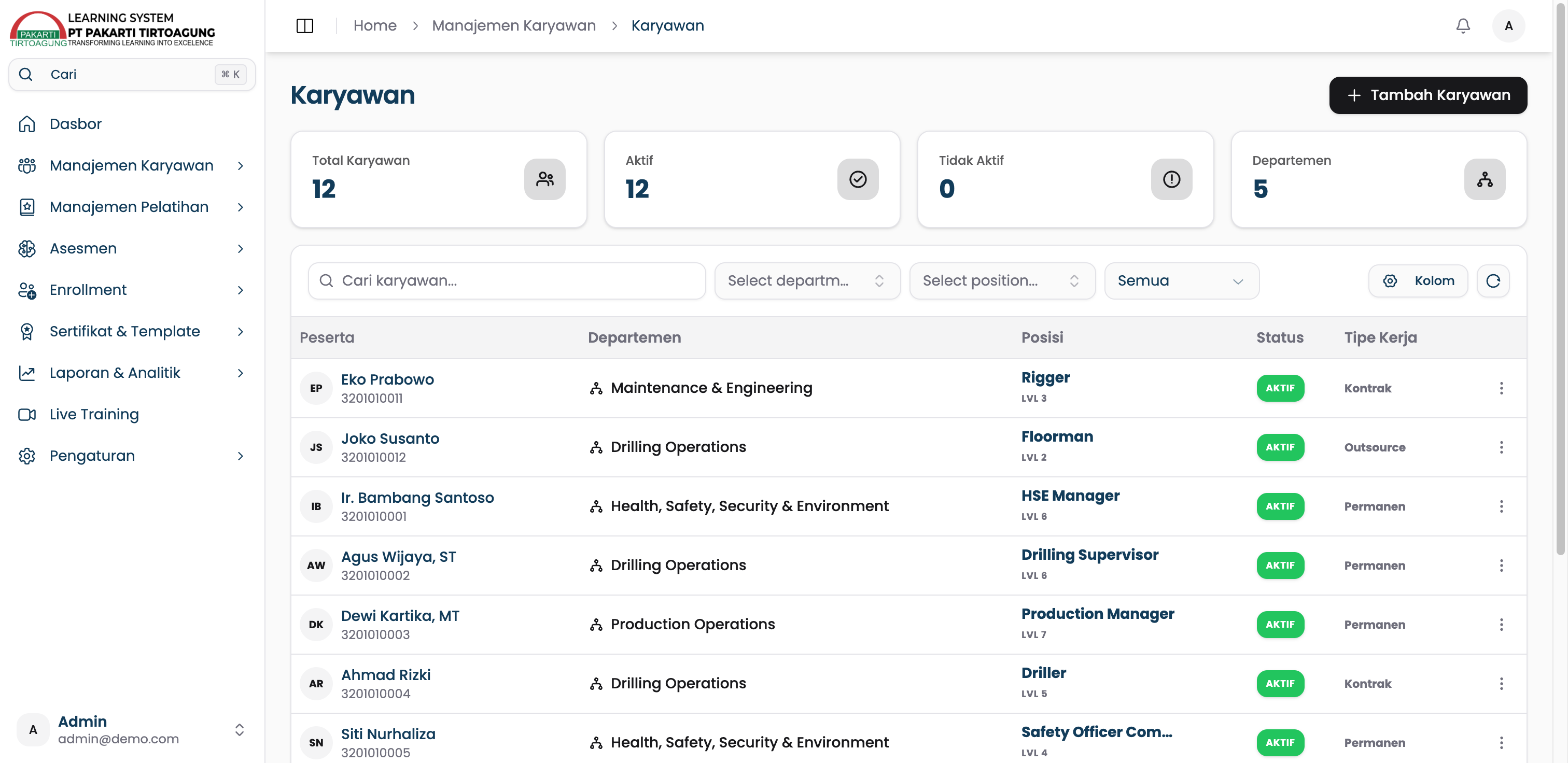The height and width of the screenshot is (763, 1568).
Task: Click the Dasbor home icon
Action: pos(27,124)
